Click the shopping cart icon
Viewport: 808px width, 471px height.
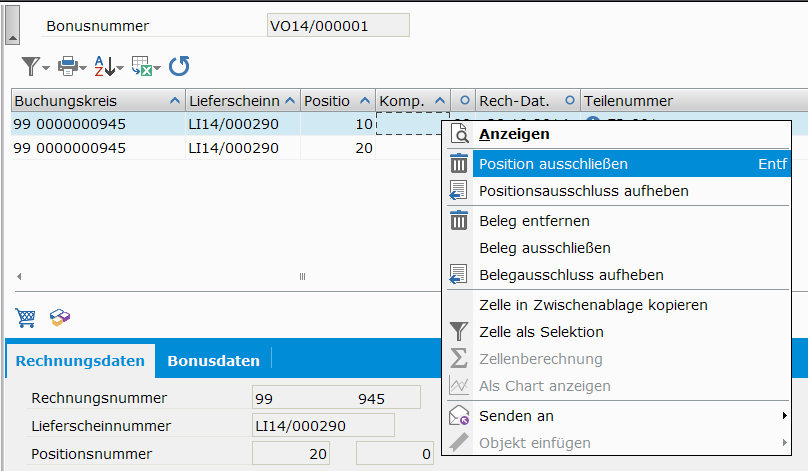click(26, 318)
